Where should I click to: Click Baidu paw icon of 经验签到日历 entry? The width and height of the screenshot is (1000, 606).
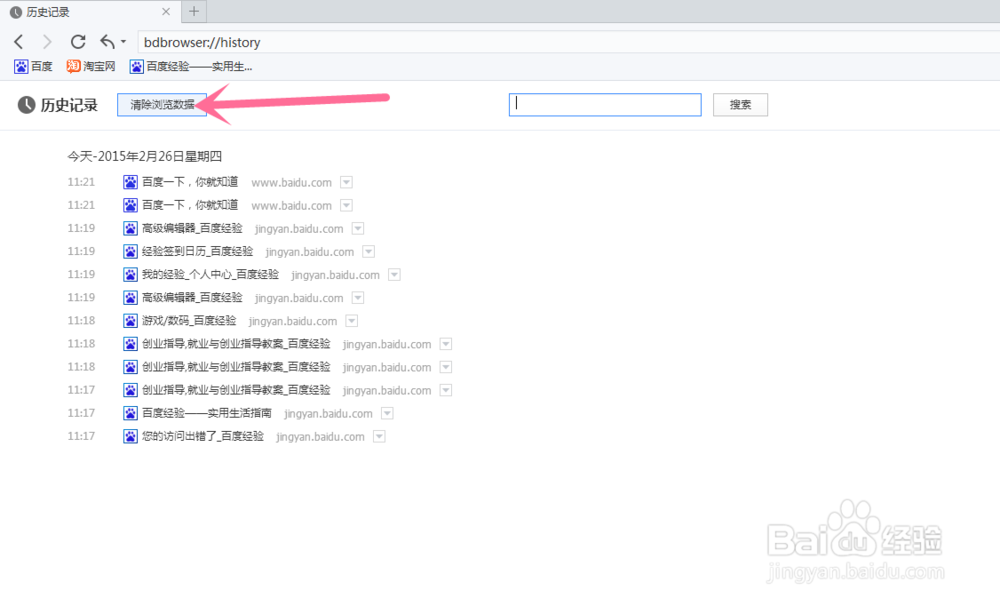click(130, 251)
